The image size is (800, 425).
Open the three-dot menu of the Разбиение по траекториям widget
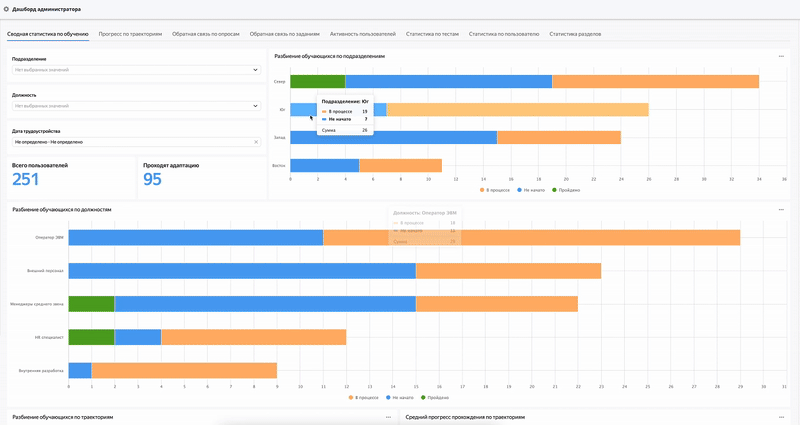pos(388,416)
